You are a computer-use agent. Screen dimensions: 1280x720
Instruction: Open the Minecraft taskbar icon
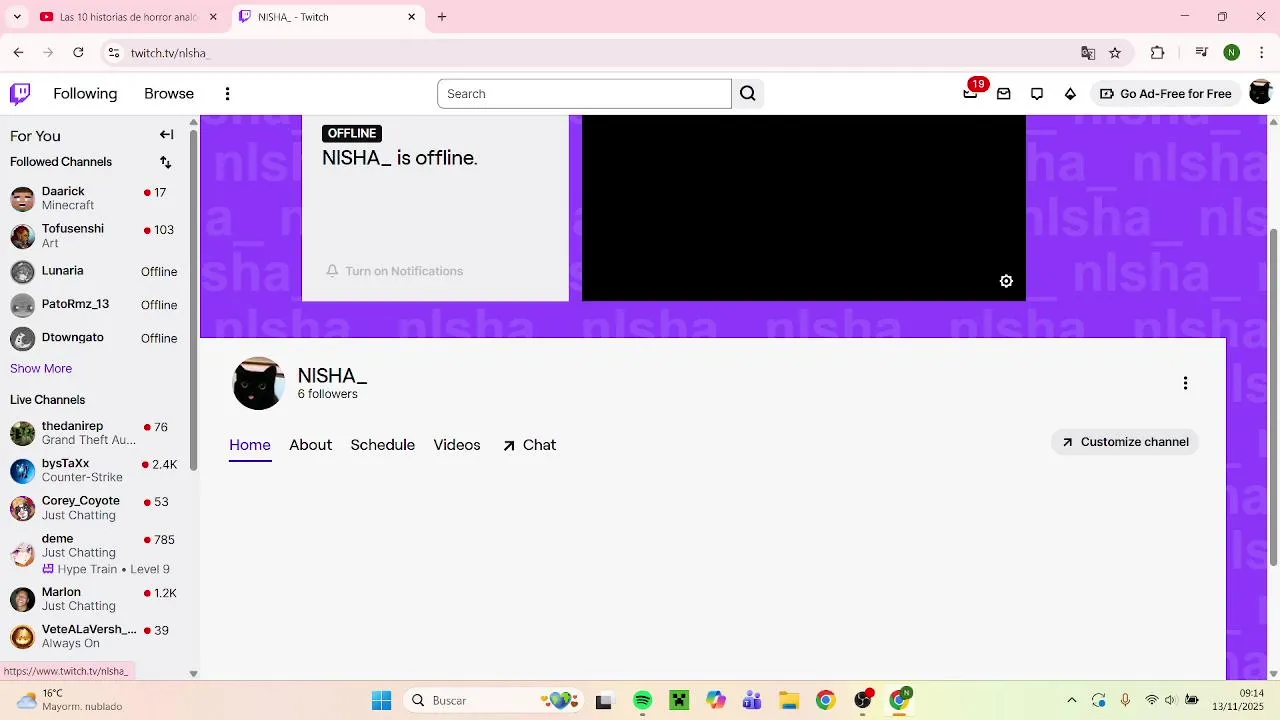[680, 700]
